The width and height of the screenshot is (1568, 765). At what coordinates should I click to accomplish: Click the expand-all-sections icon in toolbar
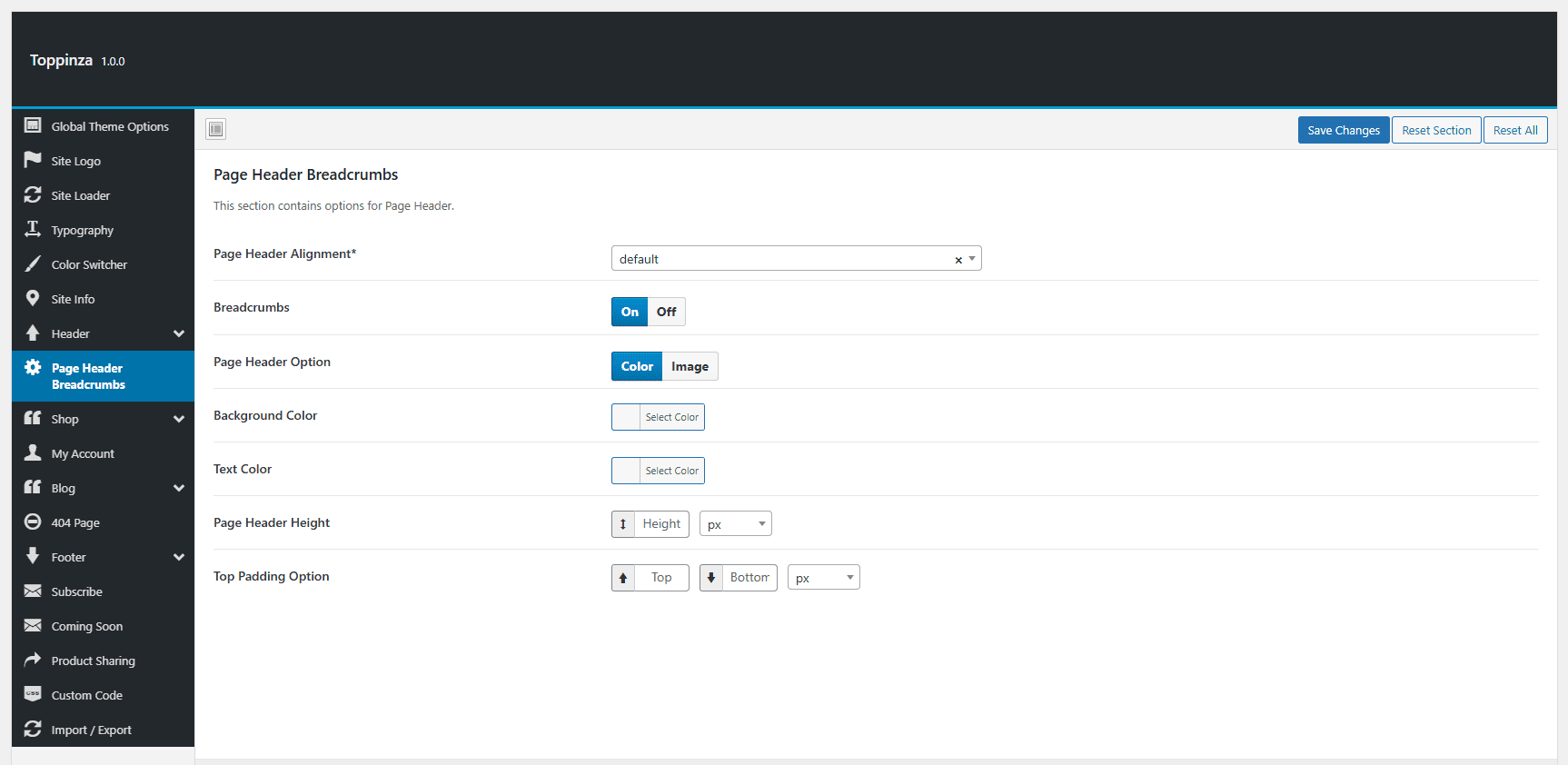coord(215,129)
